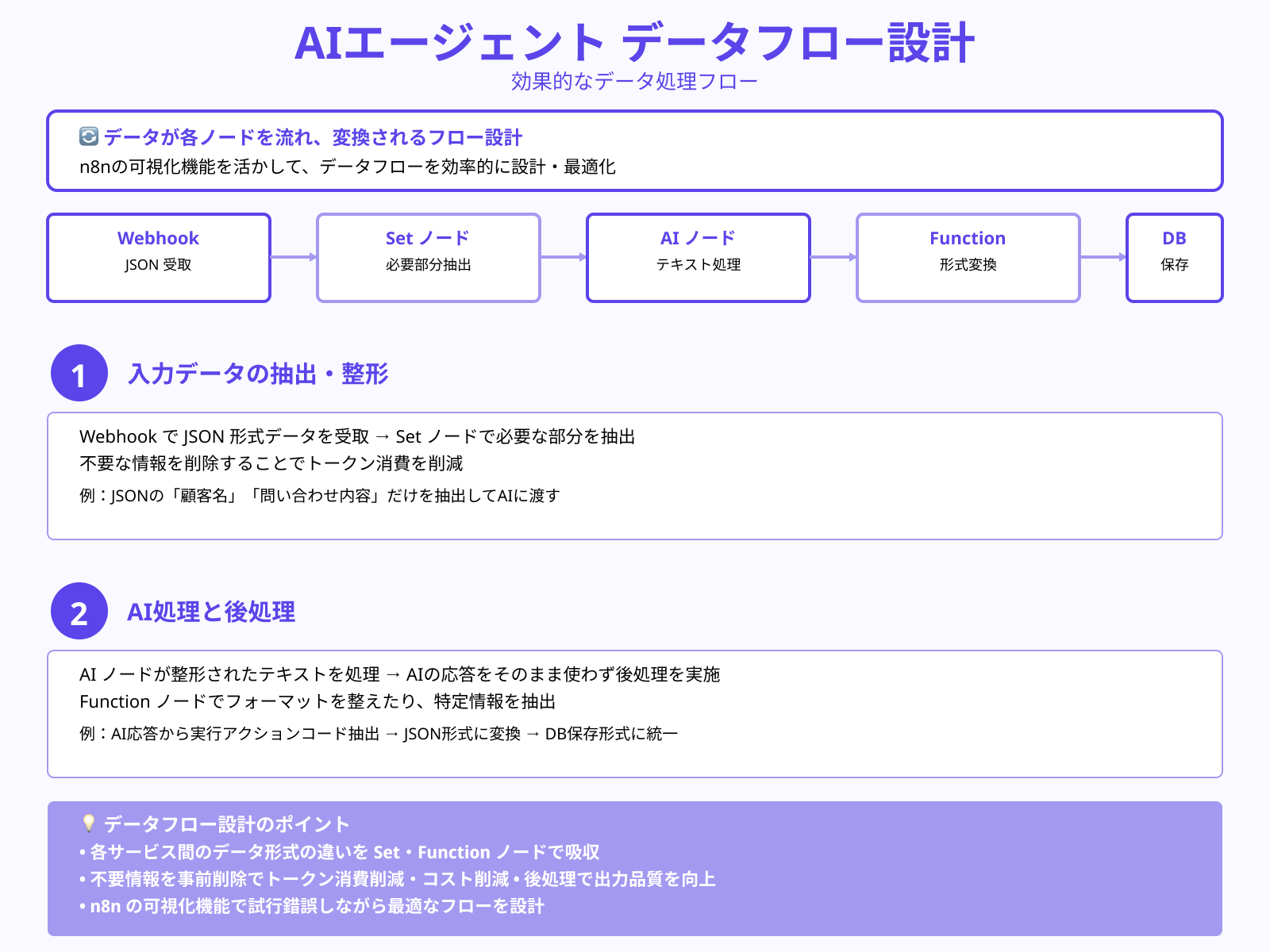Image resolution: width=1270 pixels, height=952 pixels.
Task: Open the AI ノード labeled テキスト処理
Action: click(698, 257)
